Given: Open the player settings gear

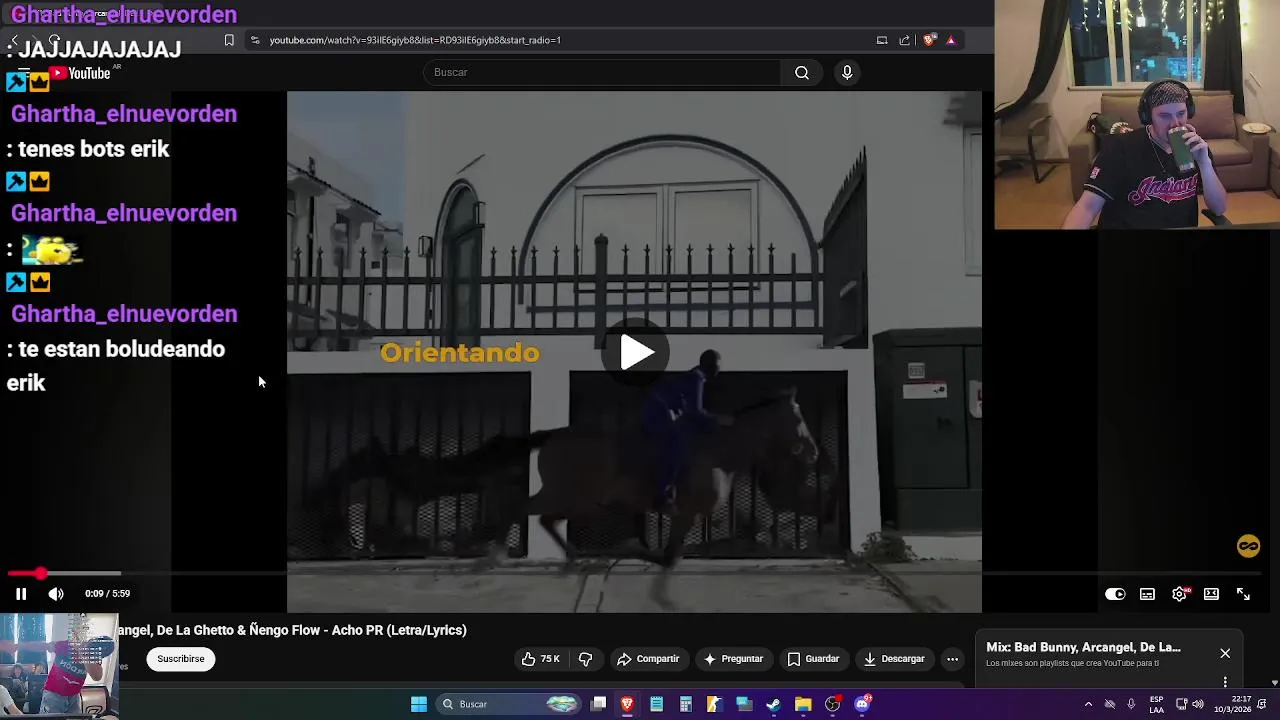Looking at the screenshot, I should tap(1180, 594).
